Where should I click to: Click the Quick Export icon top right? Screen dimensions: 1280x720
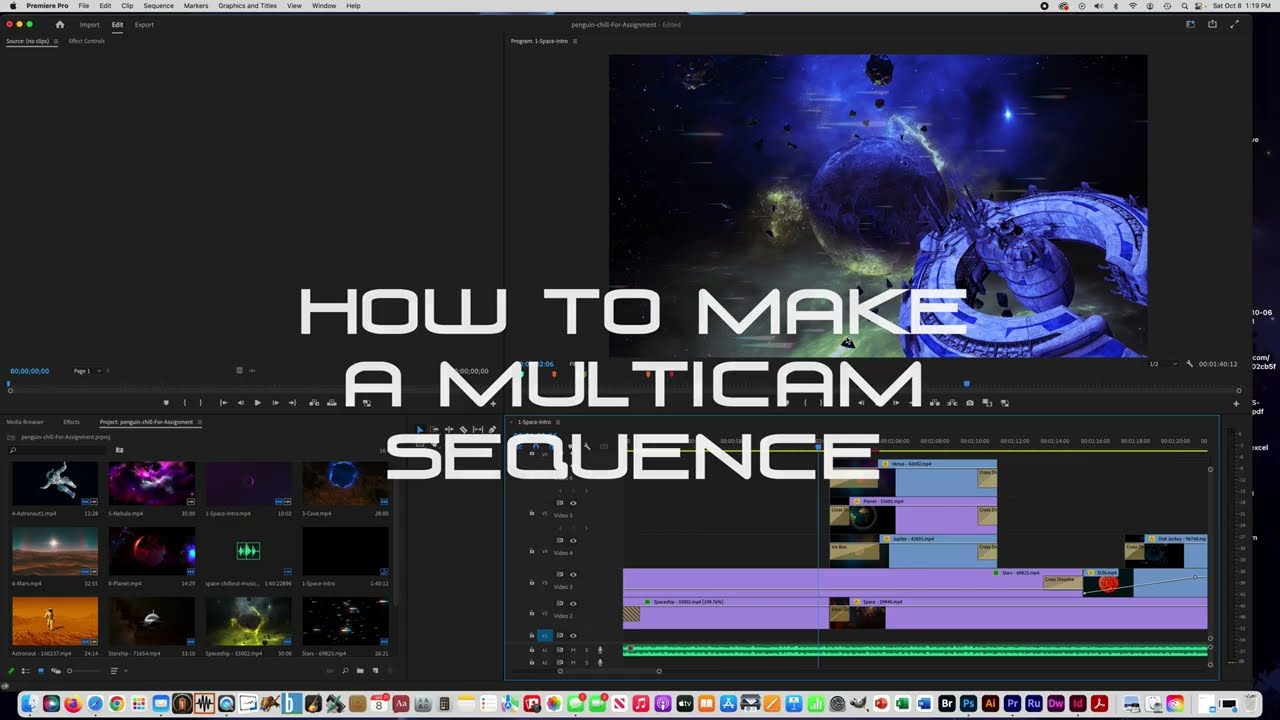[1212, 24]
